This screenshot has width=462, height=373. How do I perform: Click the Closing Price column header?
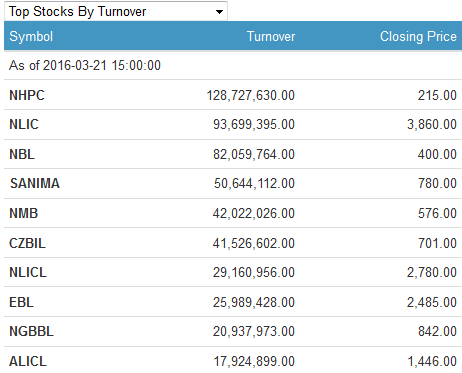click(x=418, y=36)
